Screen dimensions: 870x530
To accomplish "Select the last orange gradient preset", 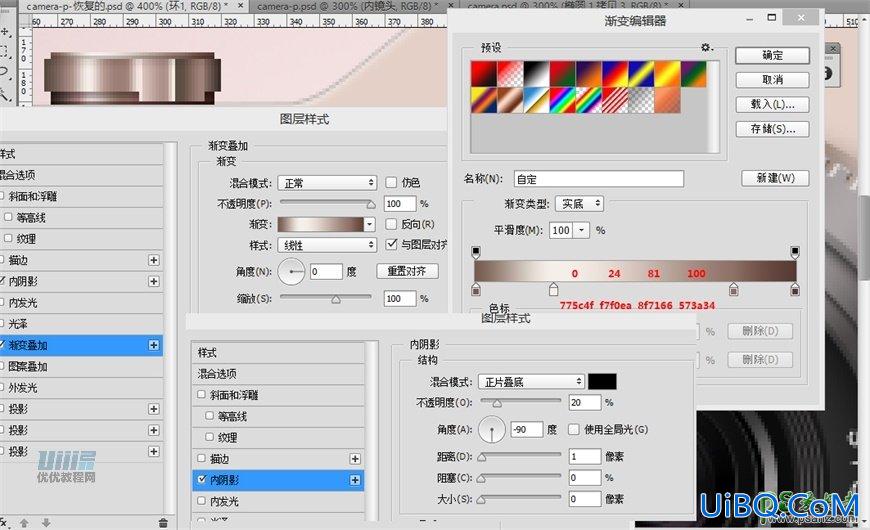I will click(667, 100).
